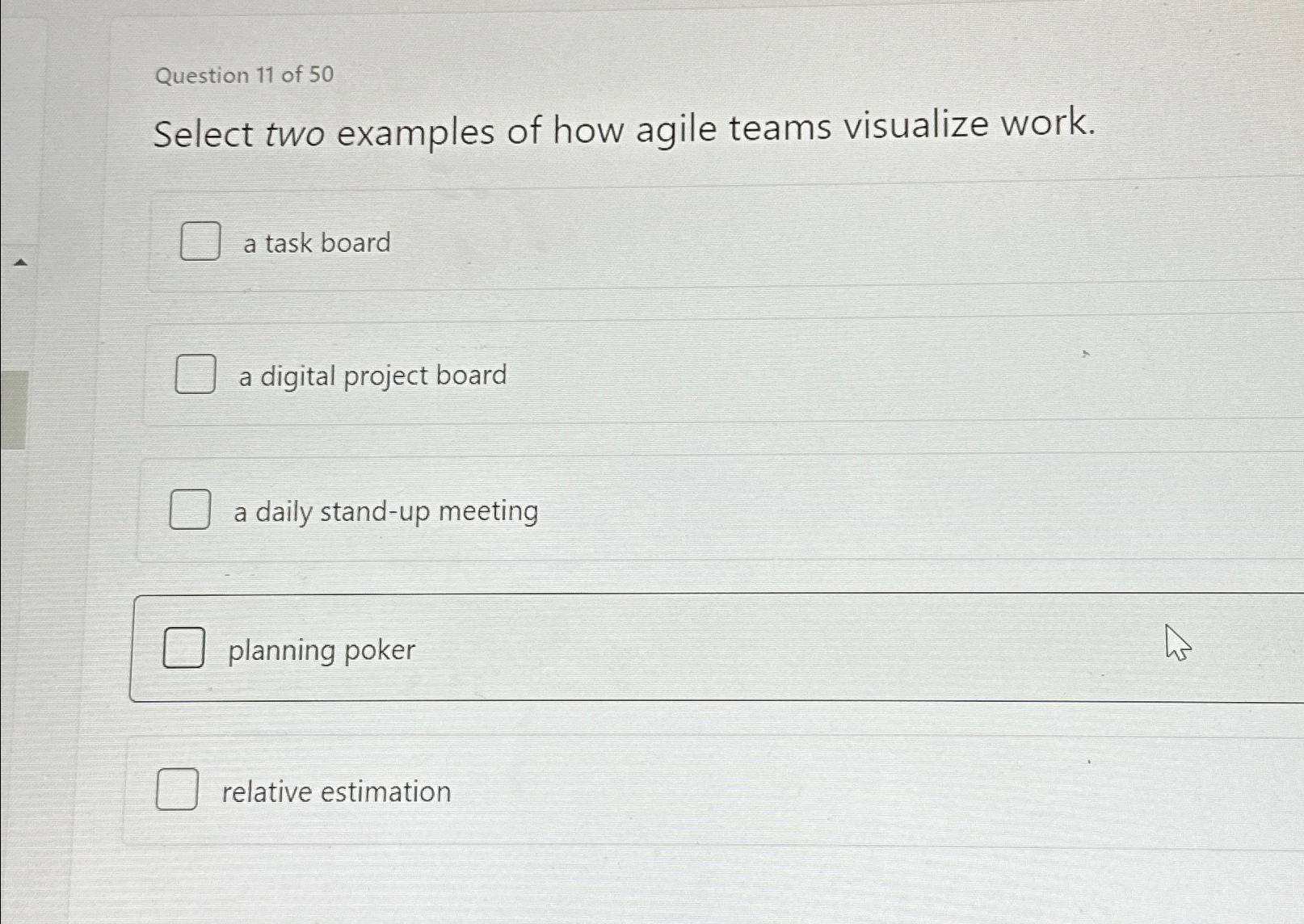Check the "relative estimation" checkbox
Image resolution: width=1304 pixels, height=924 pixels.
pyautogui.click(x=177, y=790)
